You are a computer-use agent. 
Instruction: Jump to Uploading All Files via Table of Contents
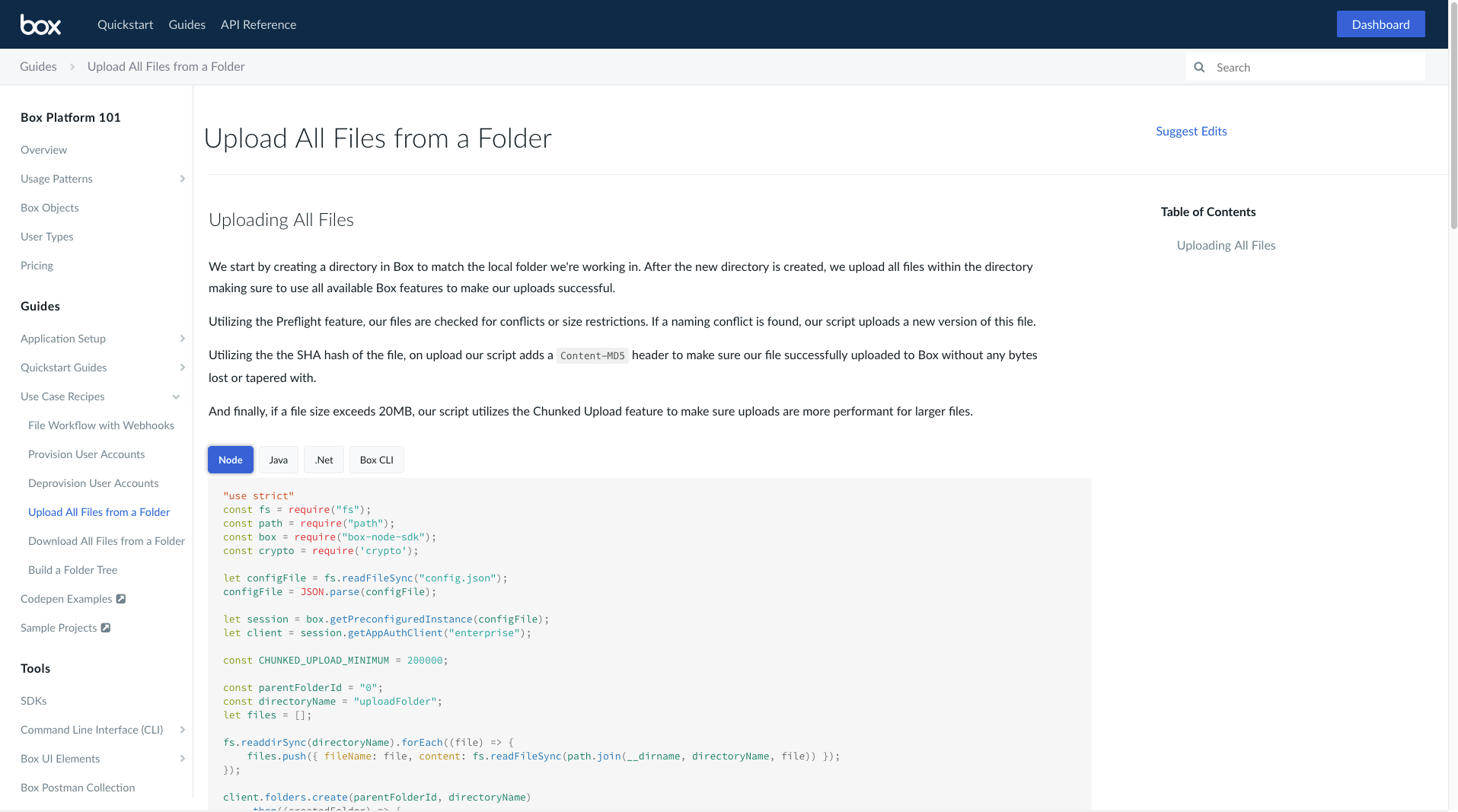tap(1225, 245)
